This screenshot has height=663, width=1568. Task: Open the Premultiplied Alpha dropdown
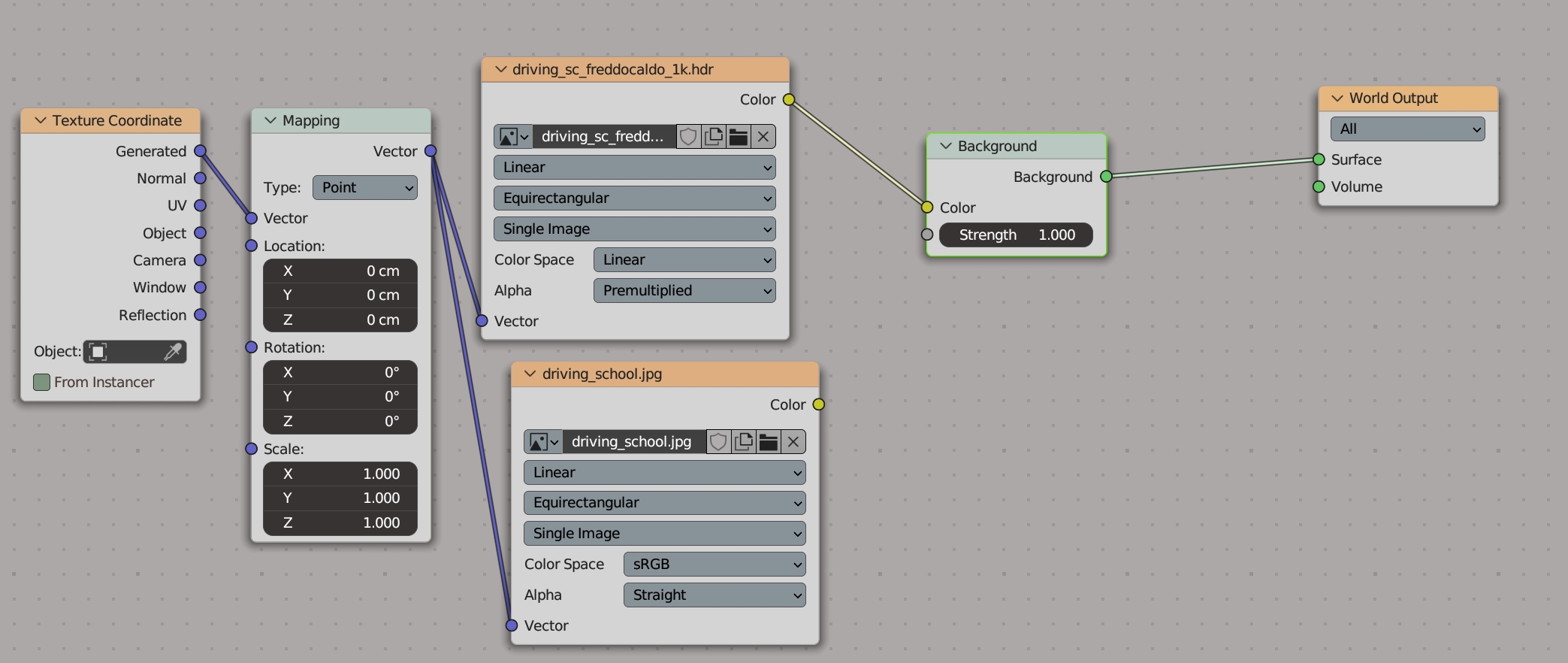coord(684,291)
